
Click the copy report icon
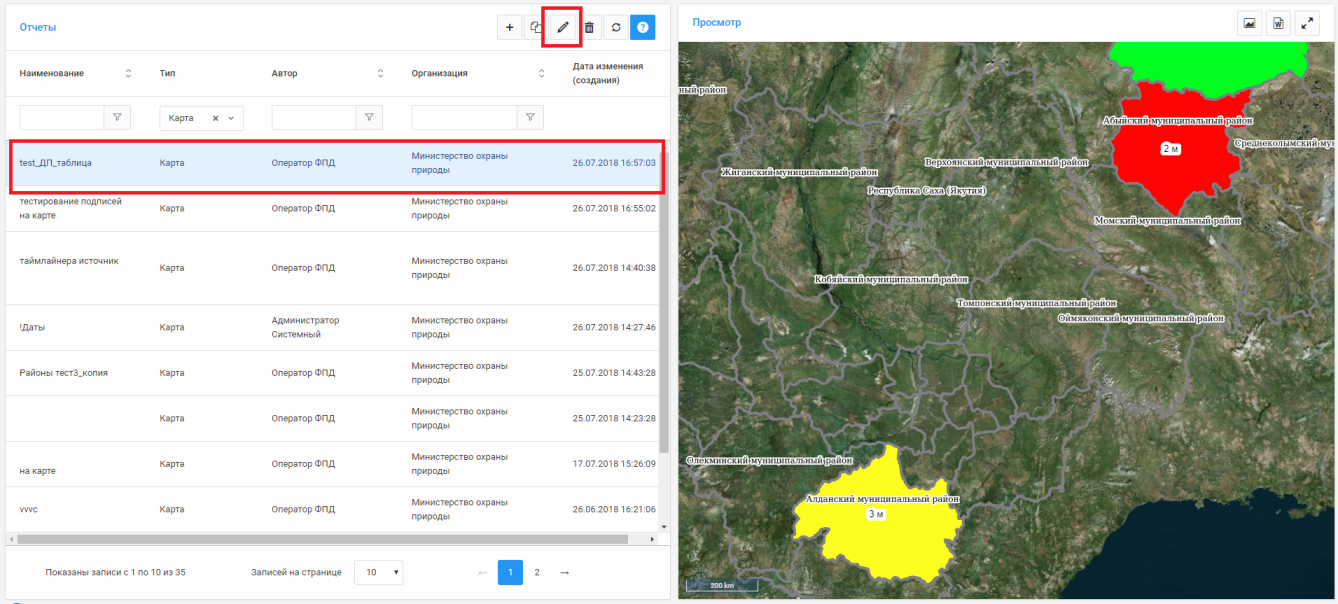click(x=536, y=27)
